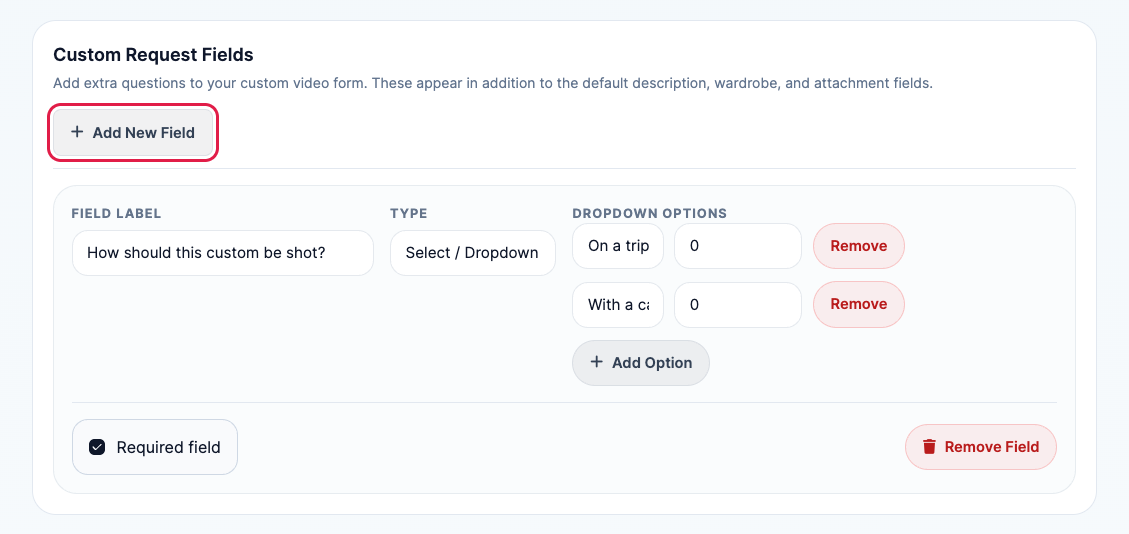
Task: Click the Remove Field button
Action: coord(981,447)
